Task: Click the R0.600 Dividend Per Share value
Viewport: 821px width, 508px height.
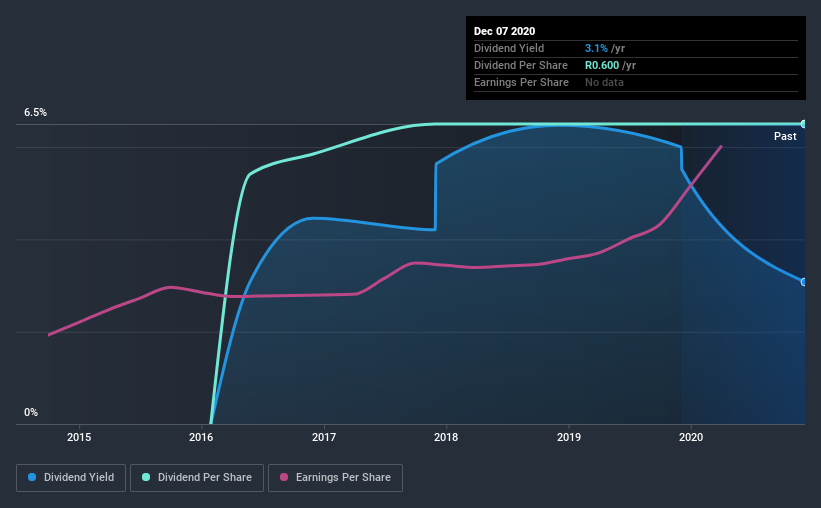Action: click(x=602, y=65)
